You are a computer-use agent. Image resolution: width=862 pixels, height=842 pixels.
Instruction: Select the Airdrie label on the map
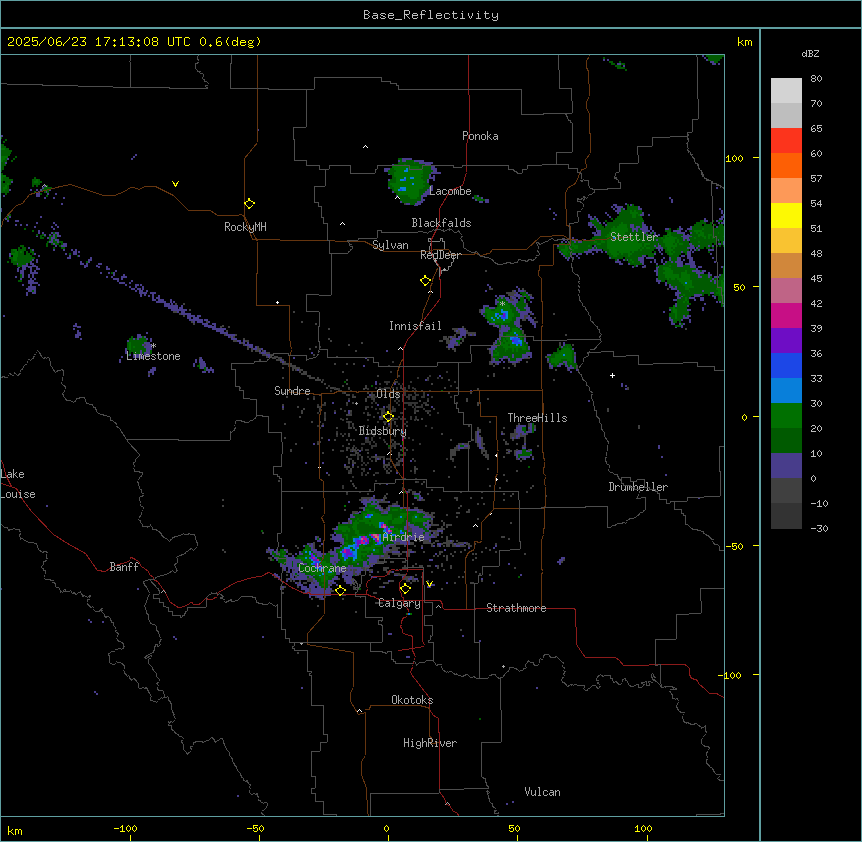pyautogui.click(x=404, y=537)
